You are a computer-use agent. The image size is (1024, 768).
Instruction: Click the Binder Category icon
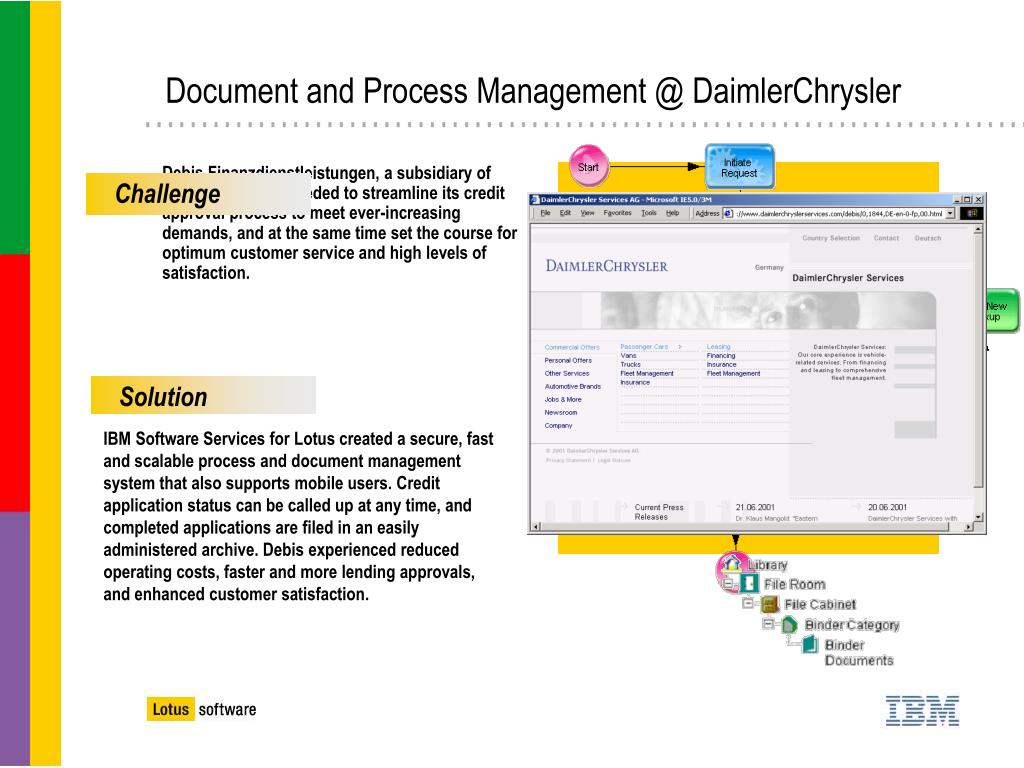click(x=789, y=624)
